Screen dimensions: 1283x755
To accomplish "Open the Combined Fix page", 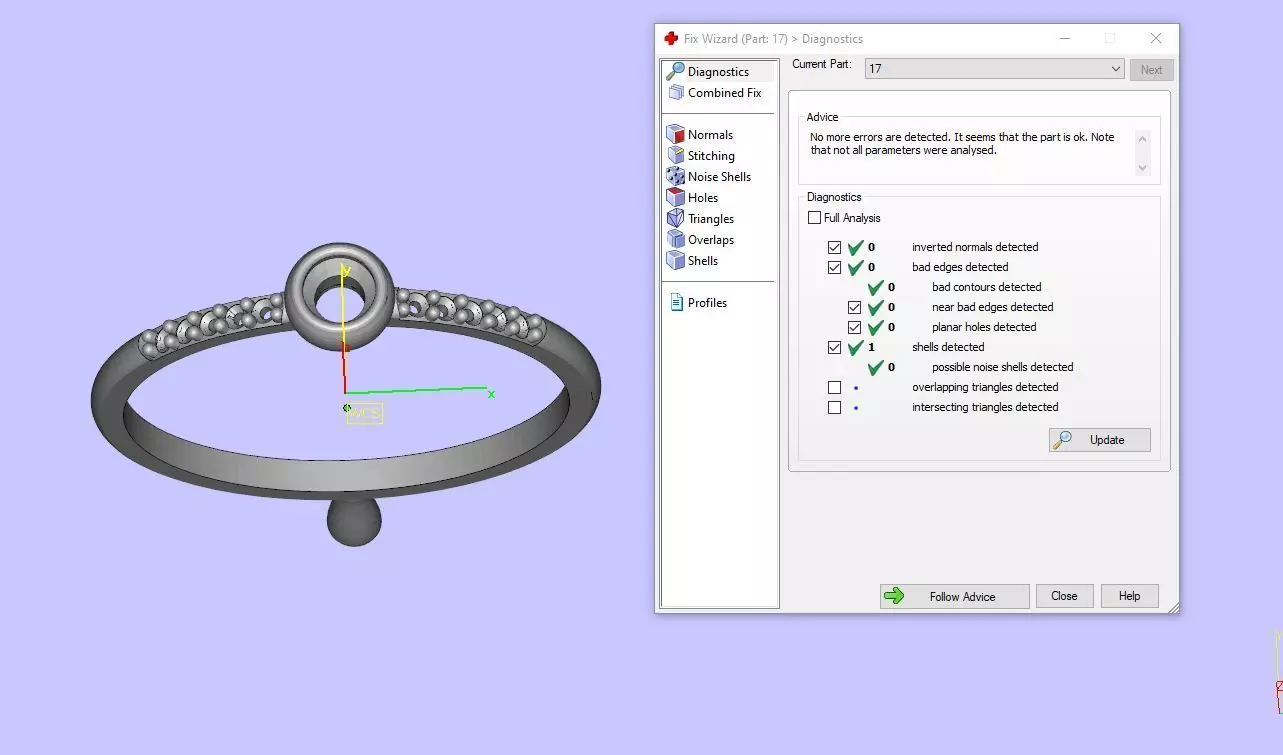I will pyautogui.click(x=724, y=93).
